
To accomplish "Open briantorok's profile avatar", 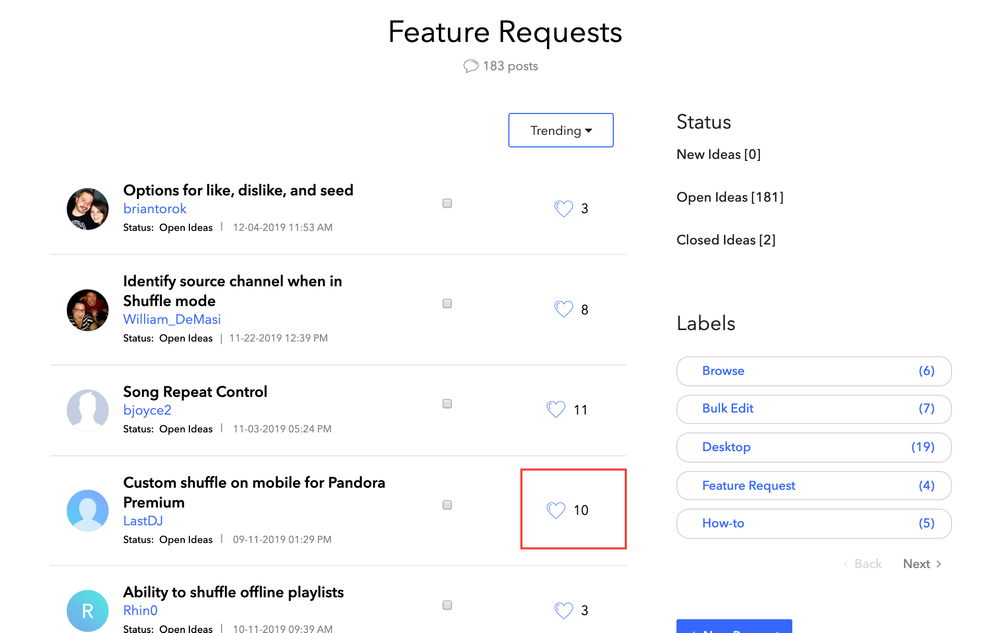I will (88, 209).
